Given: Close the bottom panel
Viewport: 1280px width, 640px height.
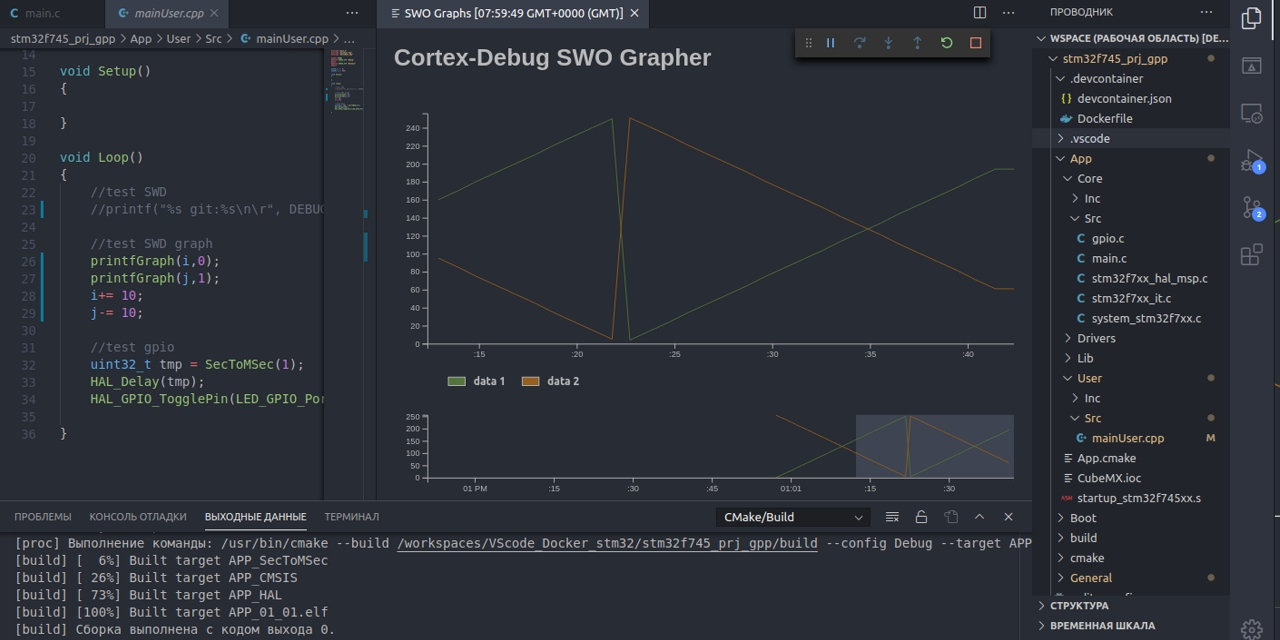Looking at the screenshot, I should (1008, 517).
